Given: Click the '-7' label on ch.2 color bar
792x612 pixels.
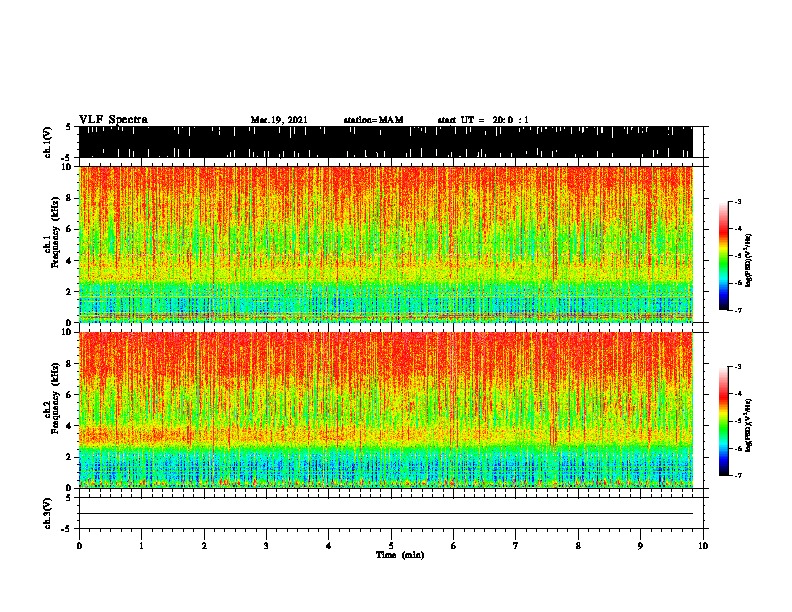Looking at the screenshot, I should coord(738,475).
